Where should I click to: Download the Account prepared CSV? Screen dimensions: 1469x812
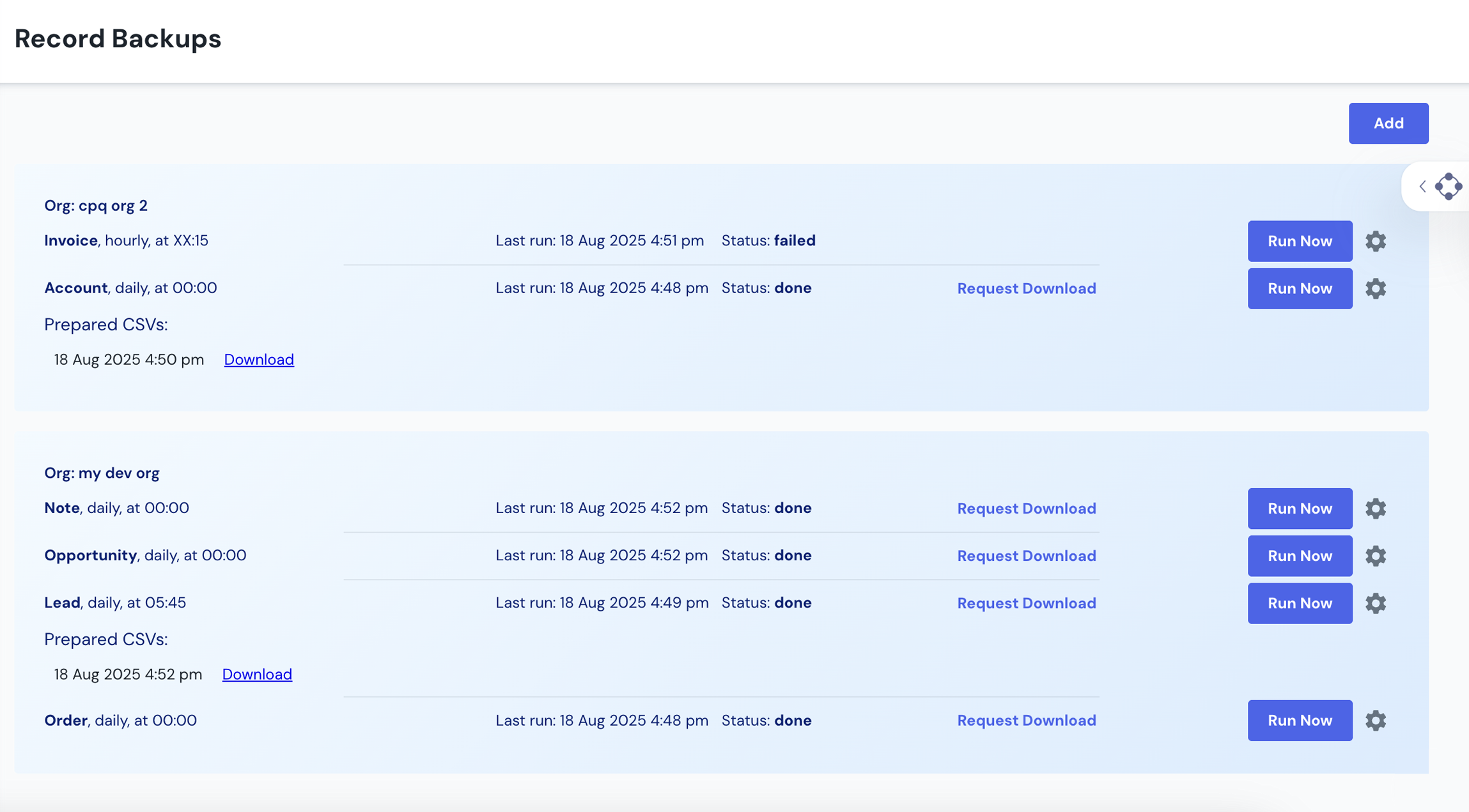259,359
